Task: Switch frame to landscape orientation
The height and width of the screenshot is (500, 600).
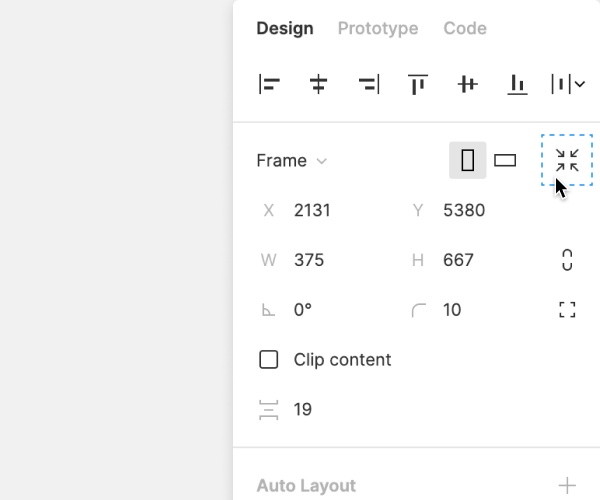Action: pos(505,160)
